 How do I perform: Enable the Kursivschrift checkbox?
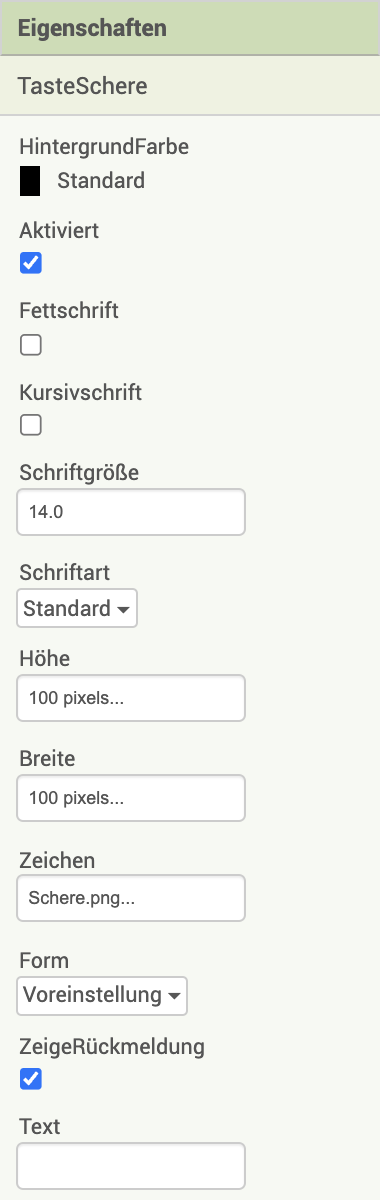coord(31,425)
